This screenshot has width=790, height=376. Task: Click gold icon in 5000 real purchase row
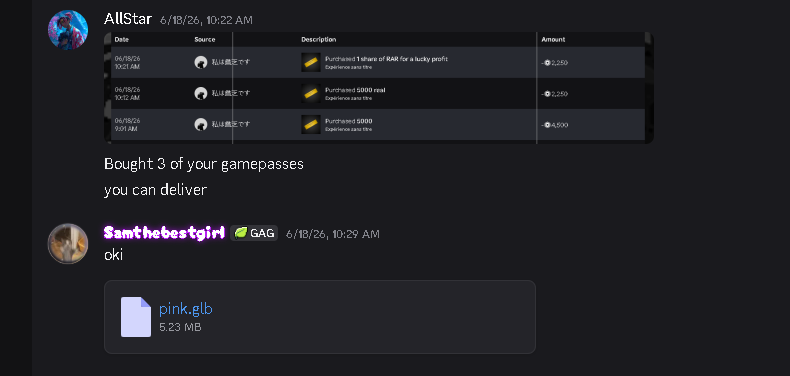(x=311, y=94)
